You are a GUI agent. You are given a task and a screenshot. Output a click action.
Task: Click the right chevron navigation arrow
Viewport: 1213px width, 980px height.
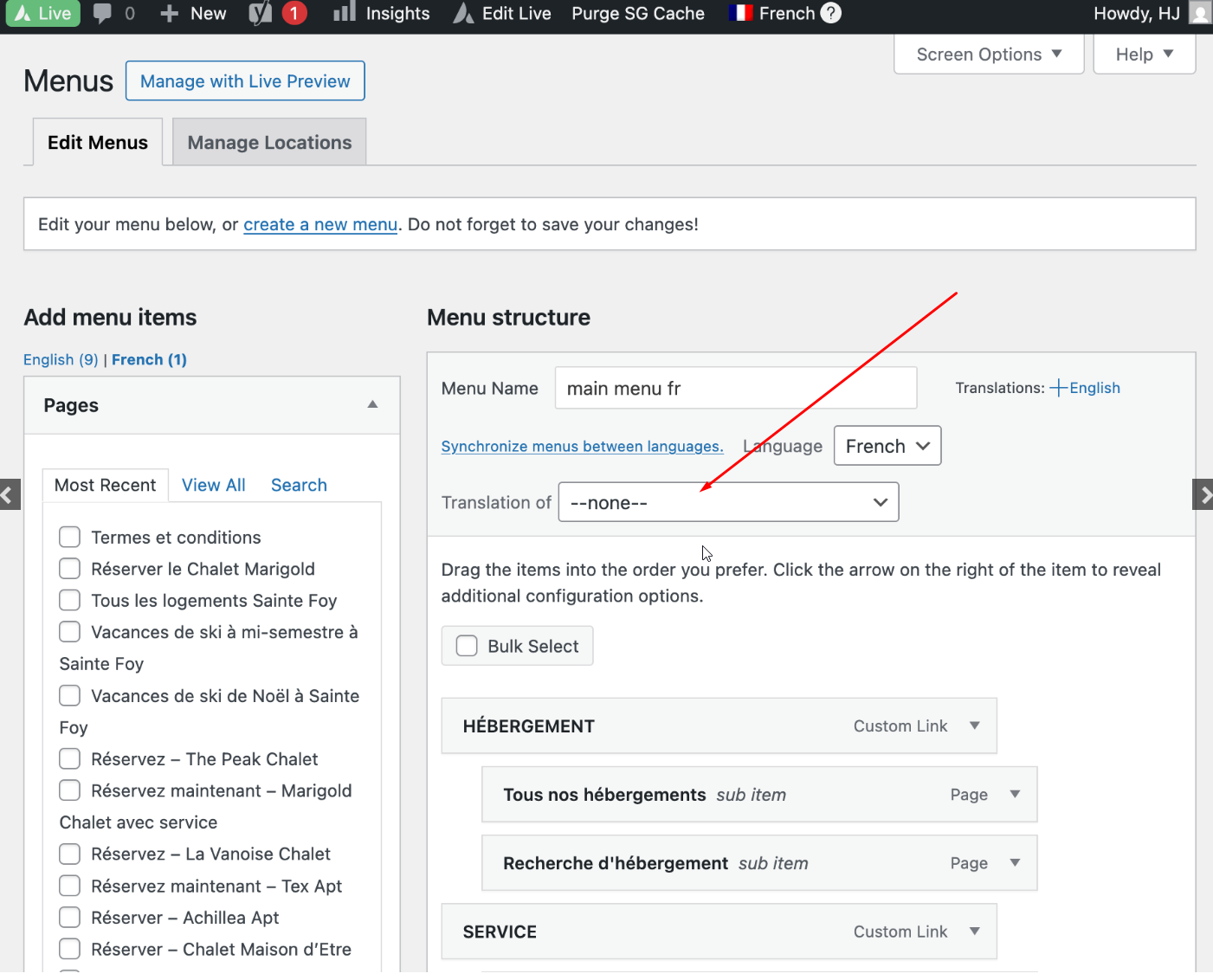(1203, 495)
